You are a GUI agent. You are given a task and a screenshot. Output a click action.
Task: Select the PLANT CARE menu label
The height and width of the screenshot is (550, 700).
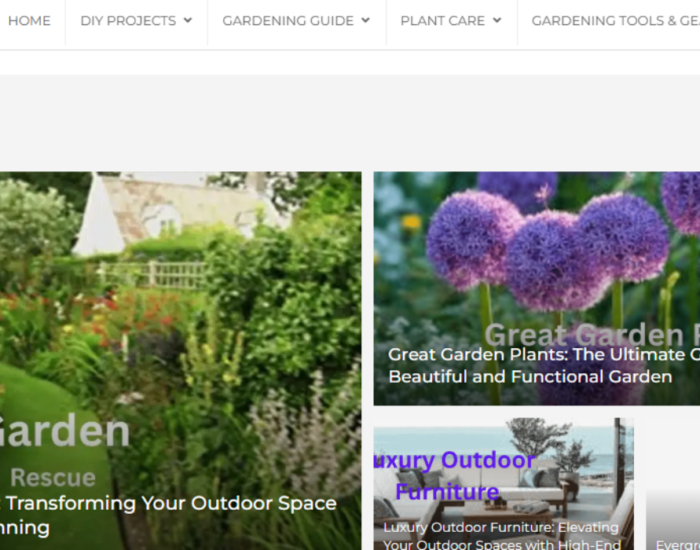(442, 21)
